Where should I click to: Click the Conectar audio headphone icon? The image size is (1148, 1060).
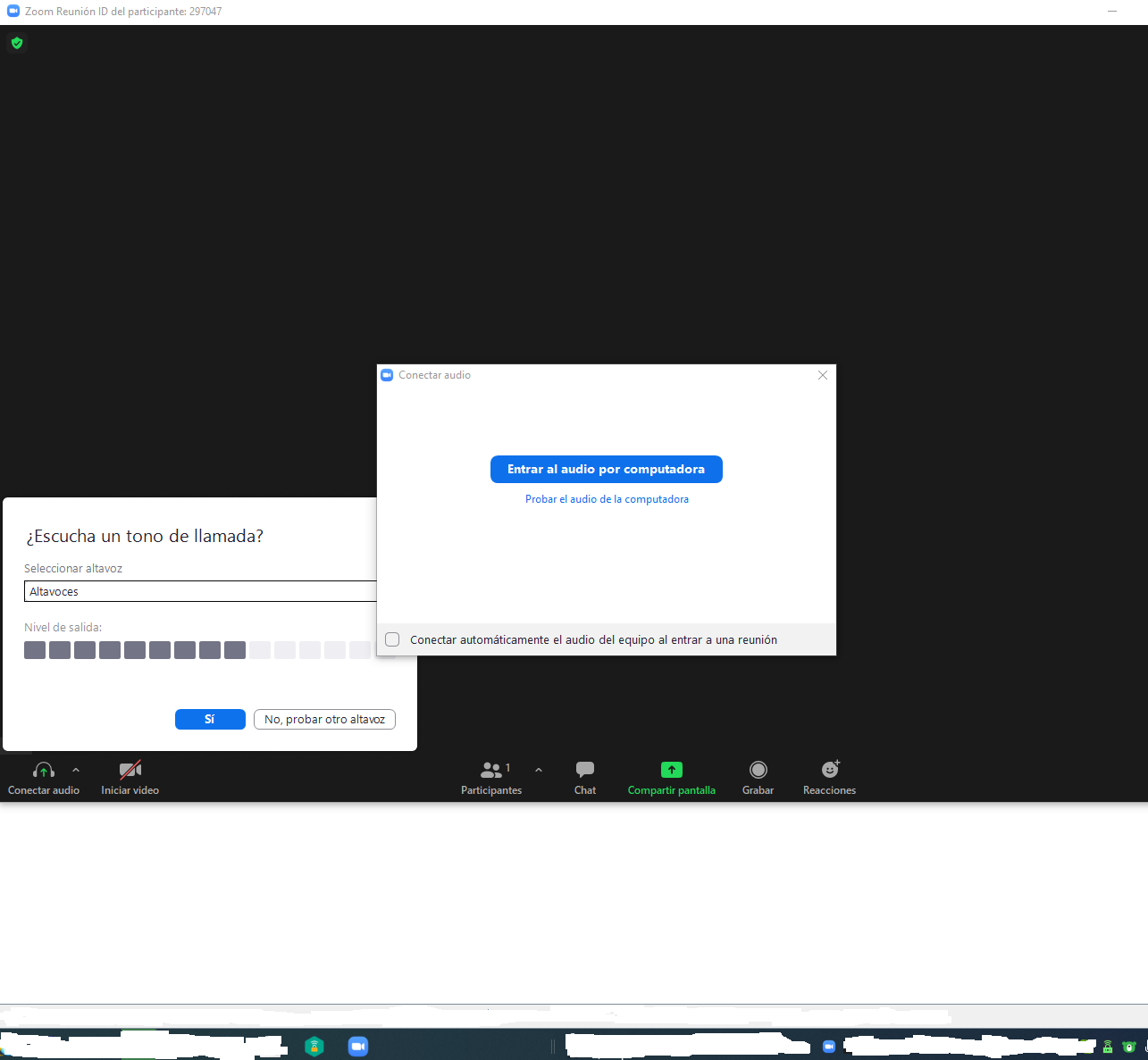[44, 770]
